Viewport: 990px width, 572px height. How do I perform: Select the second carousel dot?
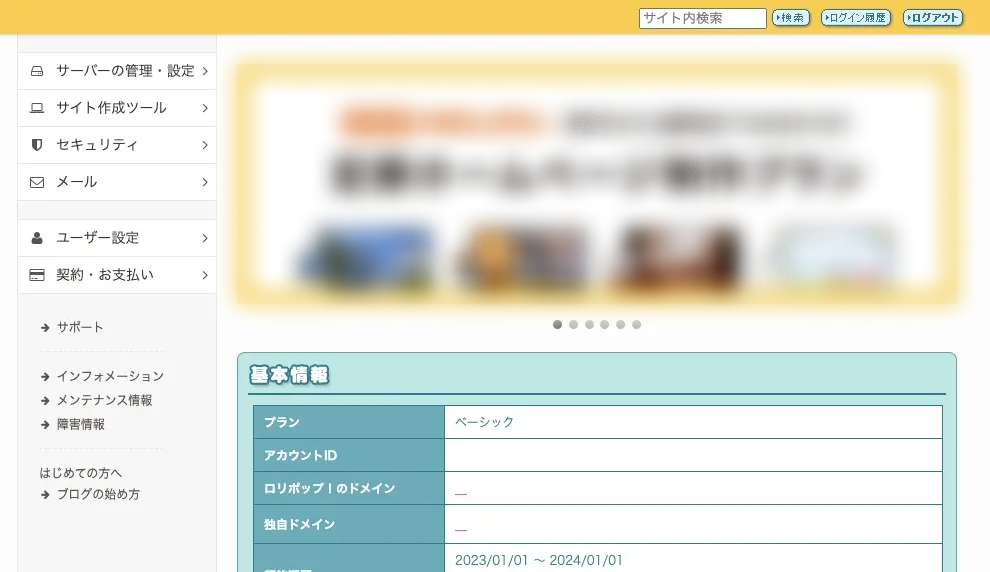pos(573,325)
